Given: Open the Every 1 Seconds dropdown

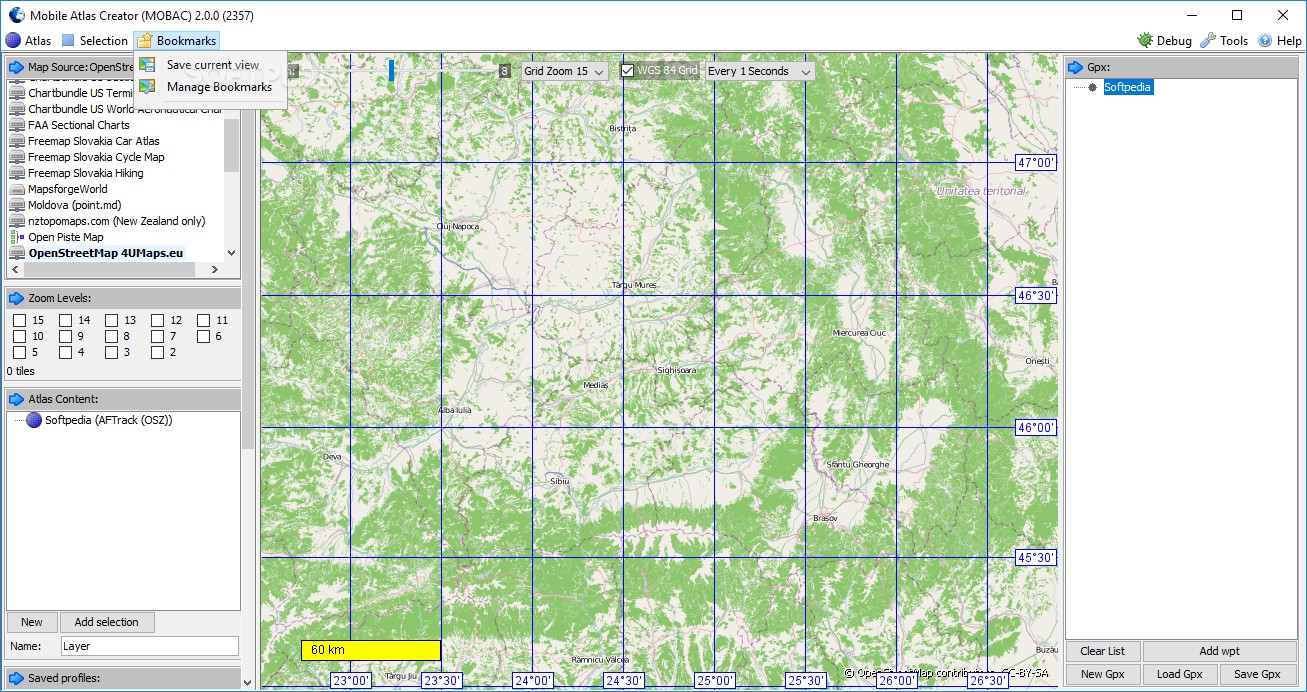Looking at the screenshot, I should [760, 71].
